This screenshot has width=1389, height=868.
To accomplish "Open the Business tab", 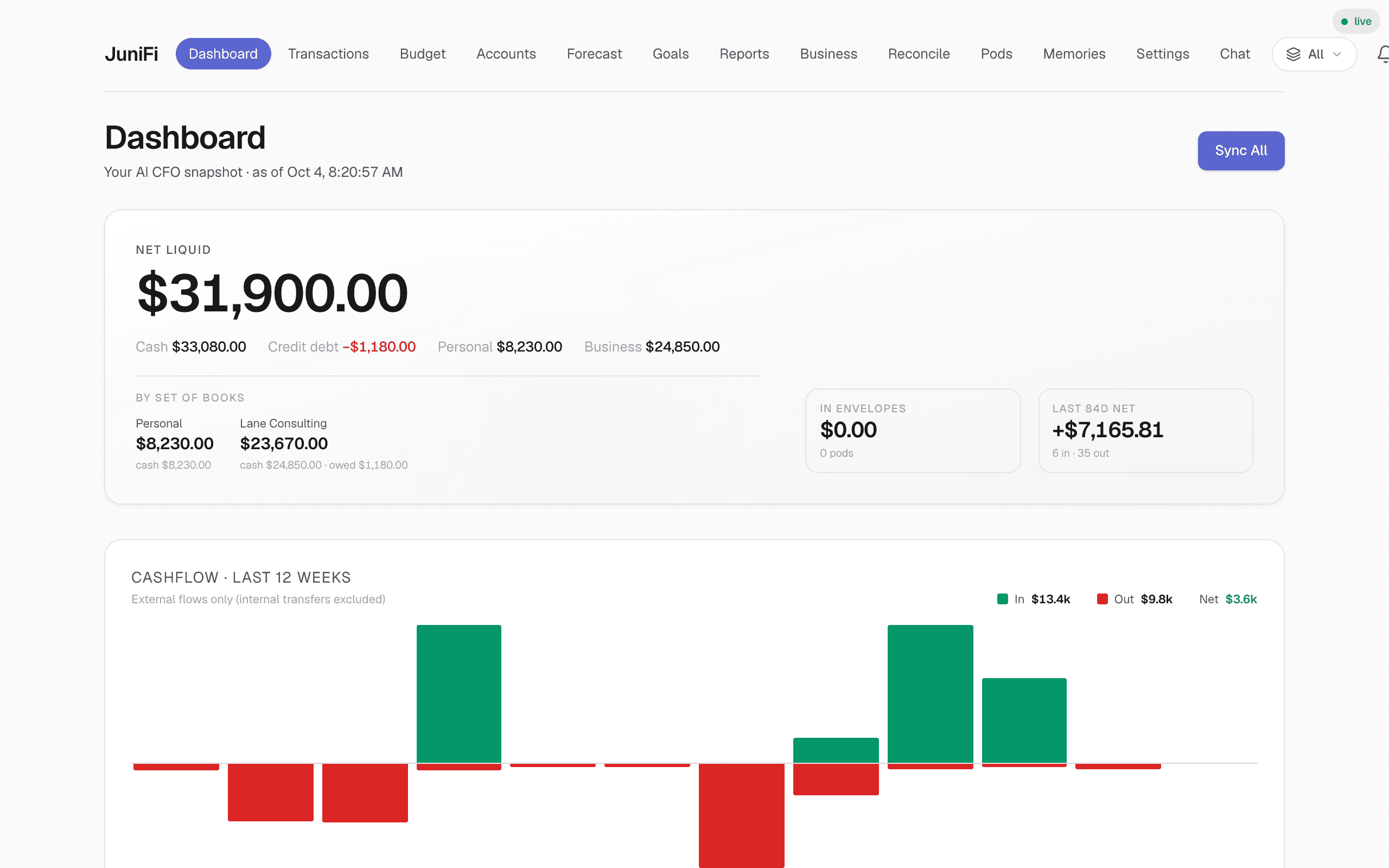I will [x=828, y=54].
